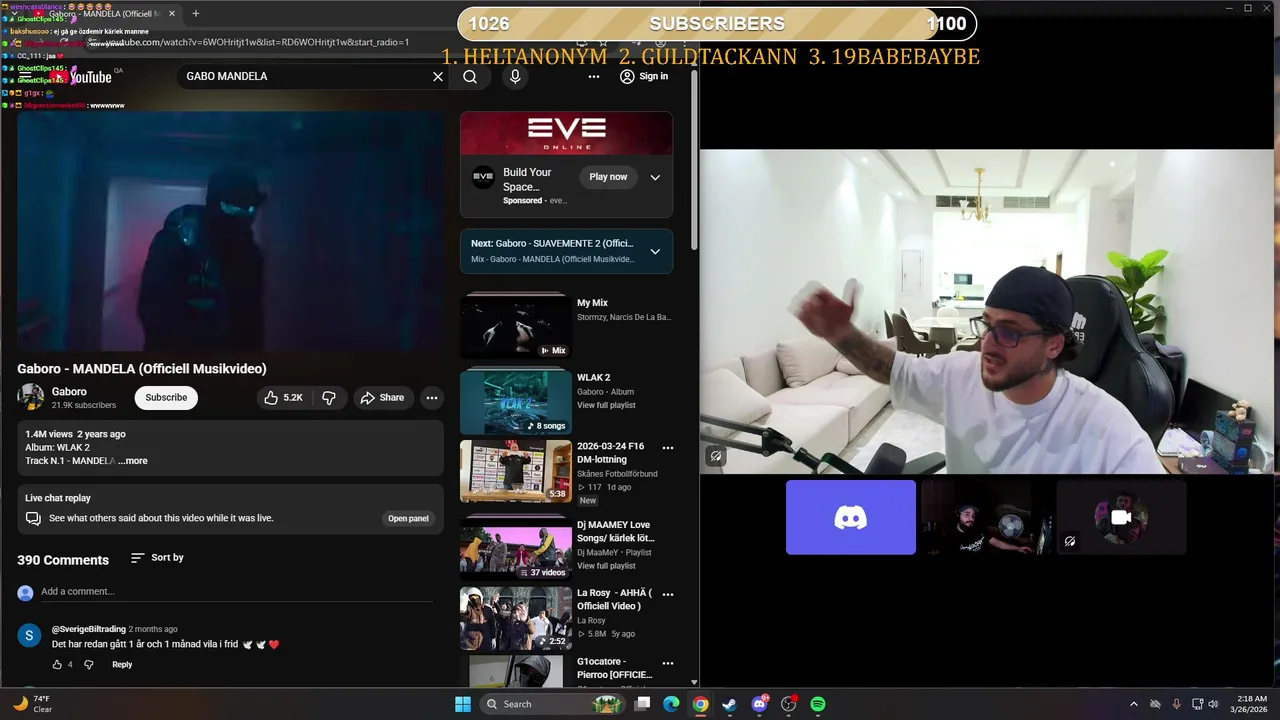Click inside the GABO MANDELA search field

pos(305,76)
